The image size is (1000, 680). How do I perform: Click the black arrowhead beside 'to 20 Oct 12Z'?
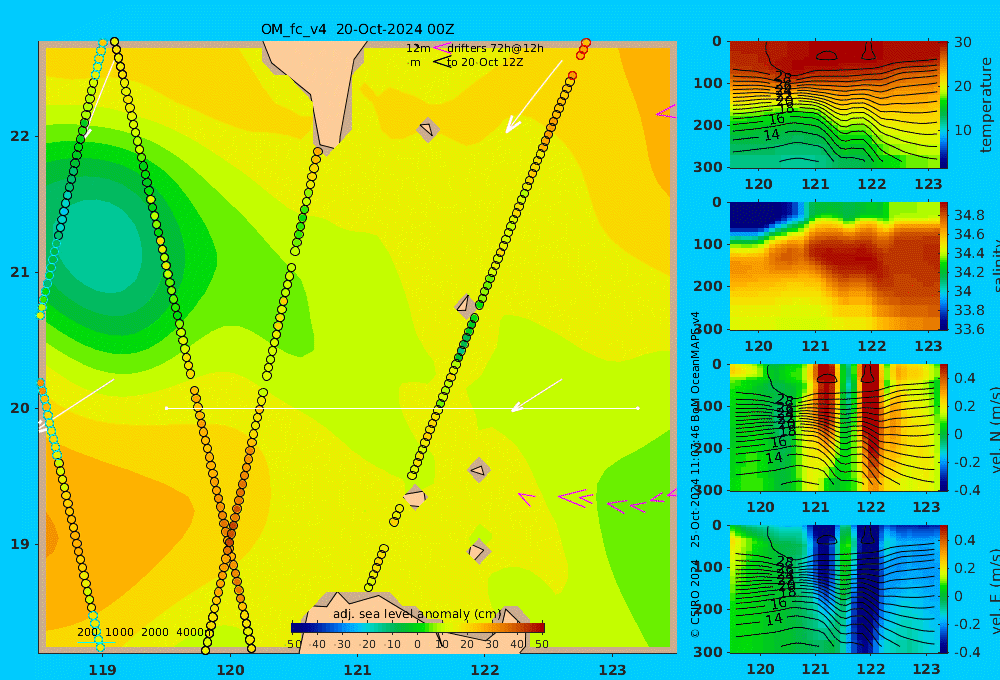point(441,62)
